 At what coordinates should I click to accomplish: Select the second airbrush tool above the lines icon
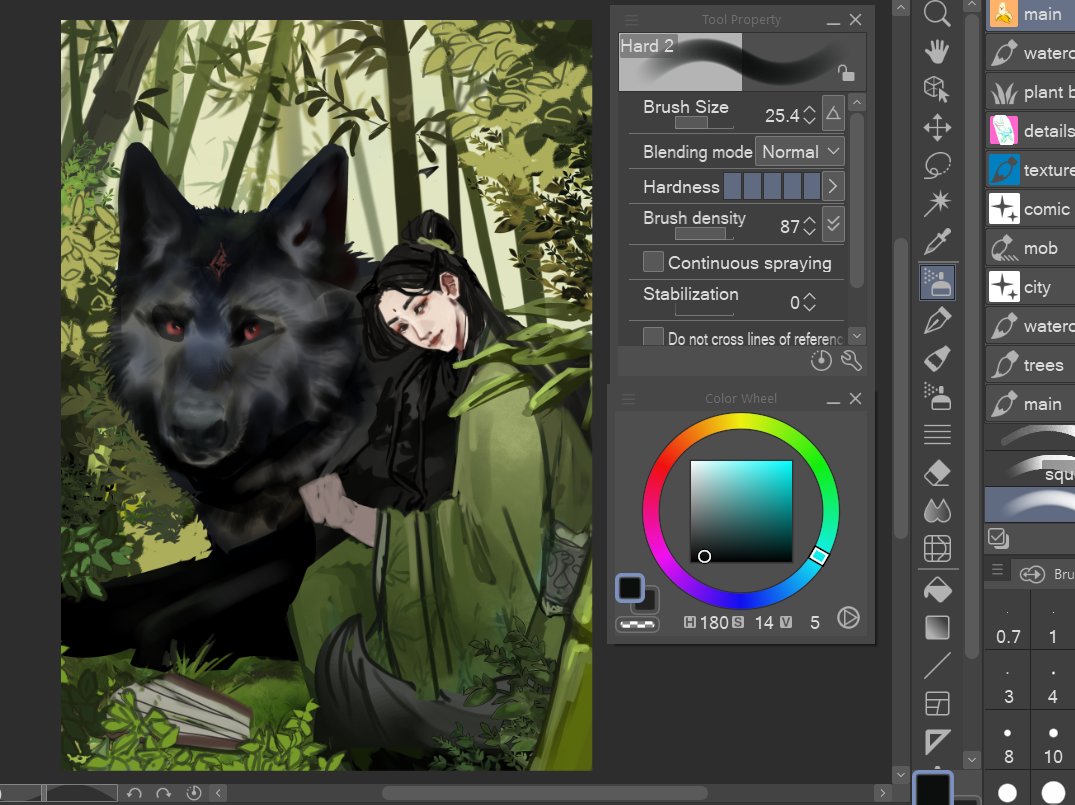point(937,396)
